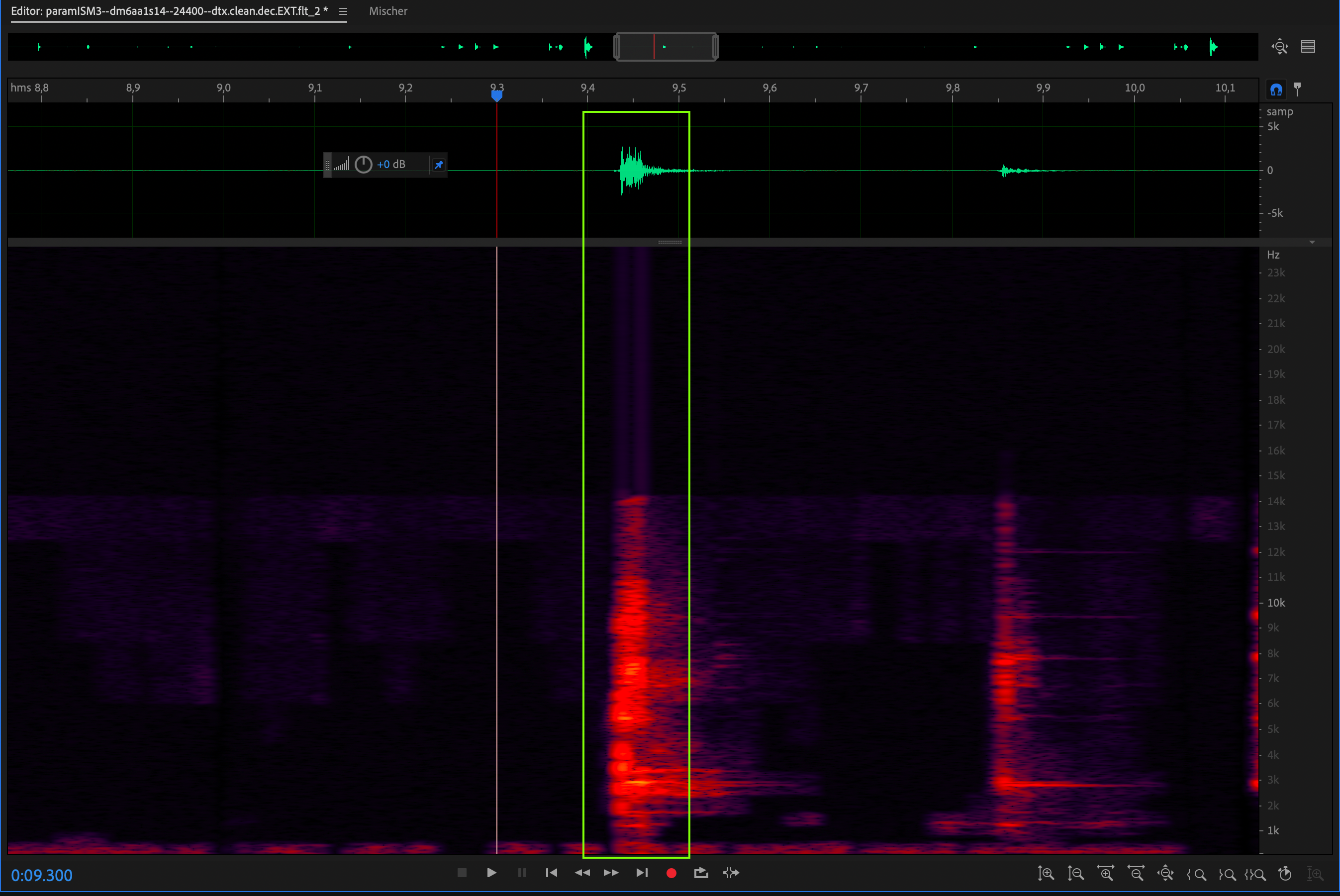Click Zoom Out Time icon
Viewport: 1340px width, 896px height.
1136,874
